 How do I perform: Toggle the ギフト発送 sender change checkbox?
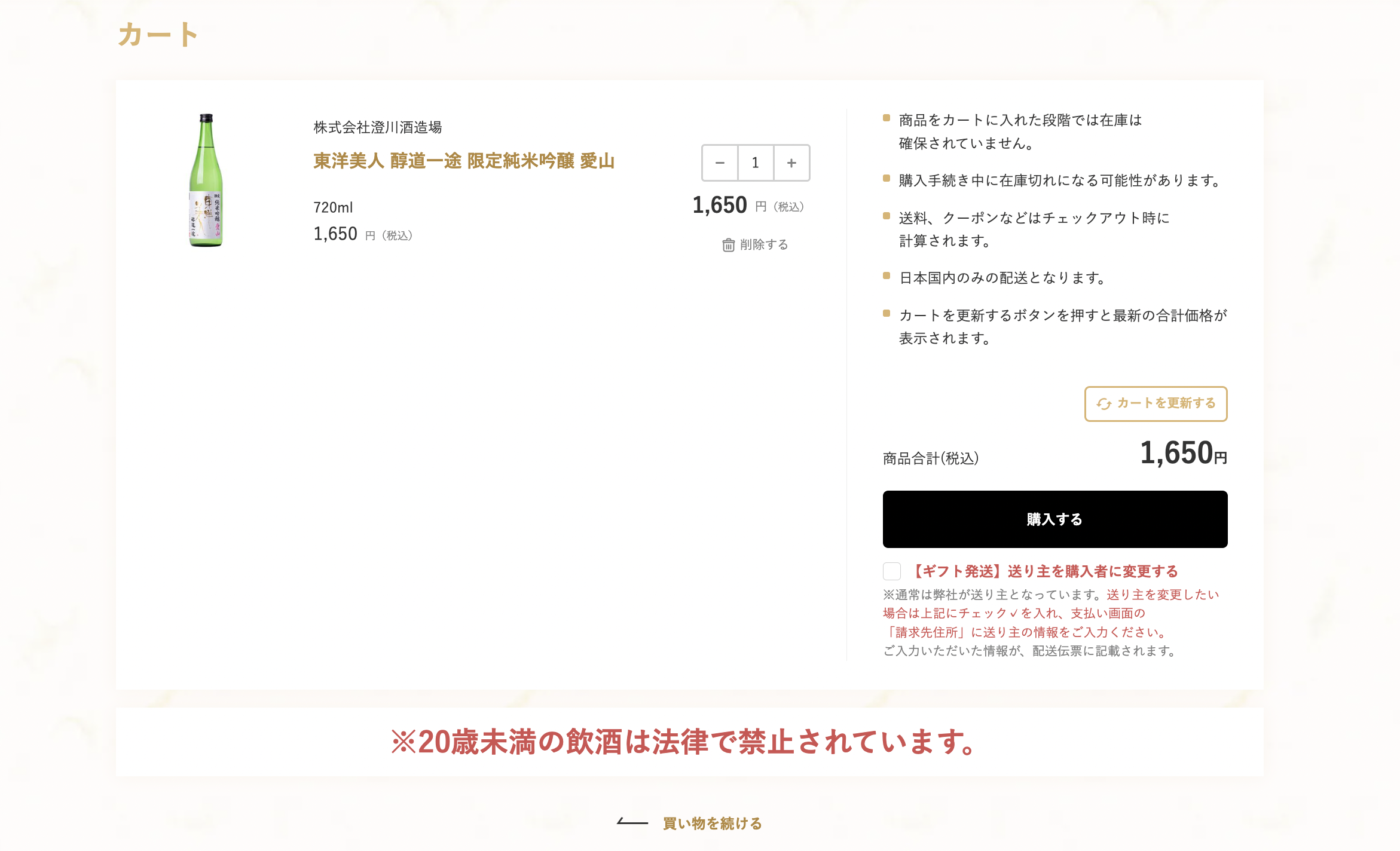coord(891,571)
